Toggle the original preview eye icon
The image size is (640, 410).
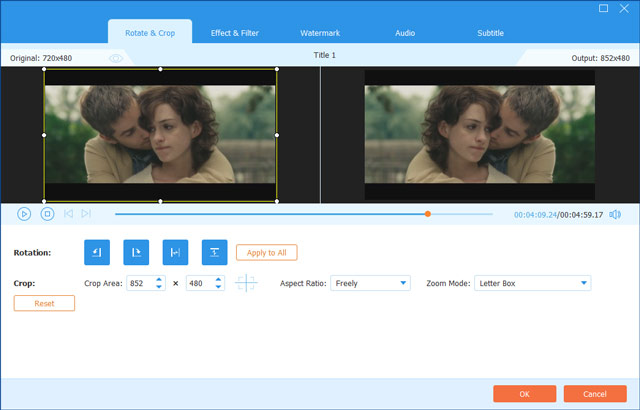coord(116,58)
